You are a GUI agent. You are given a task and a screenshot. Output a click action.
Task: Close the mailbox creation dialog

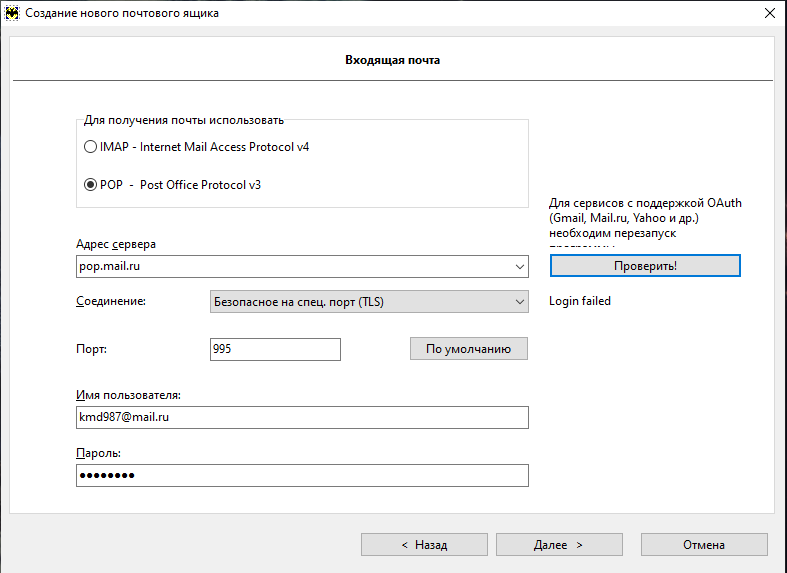(x=769, y=13)
